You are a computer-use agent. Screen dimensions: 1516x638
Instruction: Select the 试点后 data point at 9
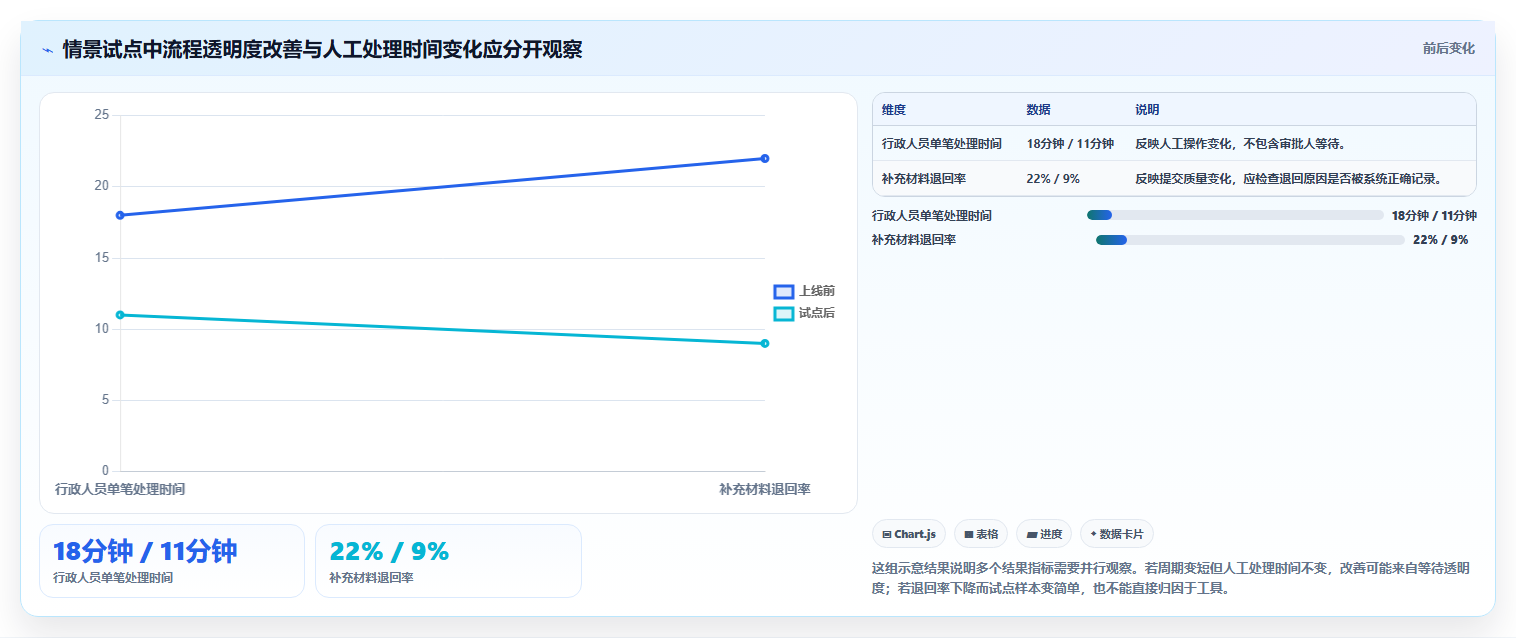(x=765, y=343)
